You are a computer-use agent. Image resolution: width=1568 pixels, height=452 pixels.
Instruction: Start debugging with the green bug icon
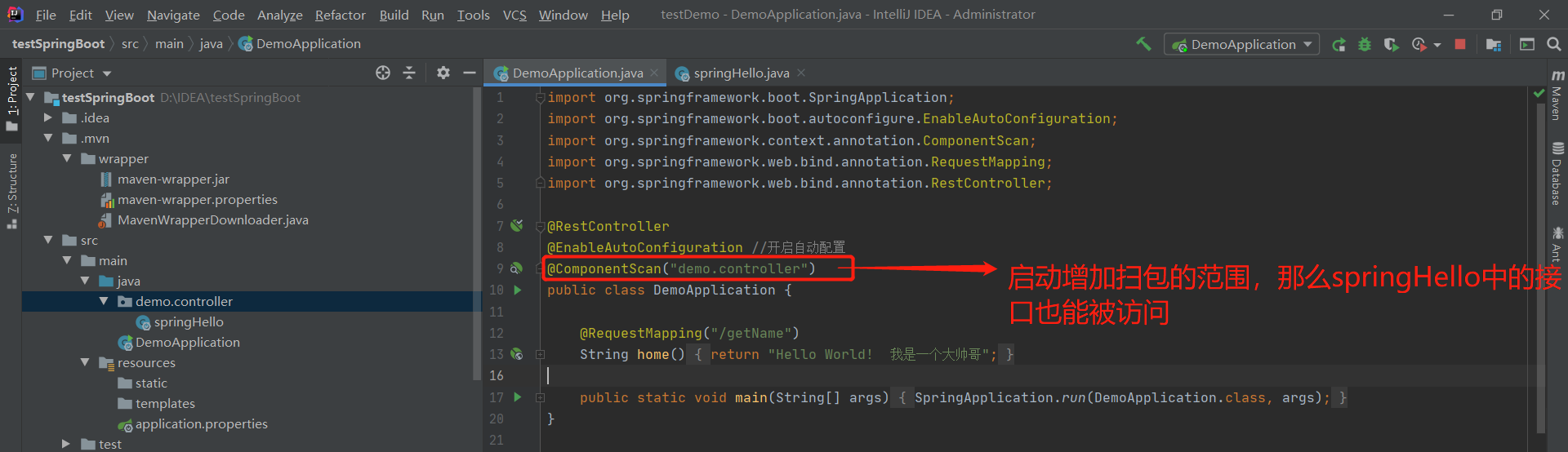click(1365, 45)
